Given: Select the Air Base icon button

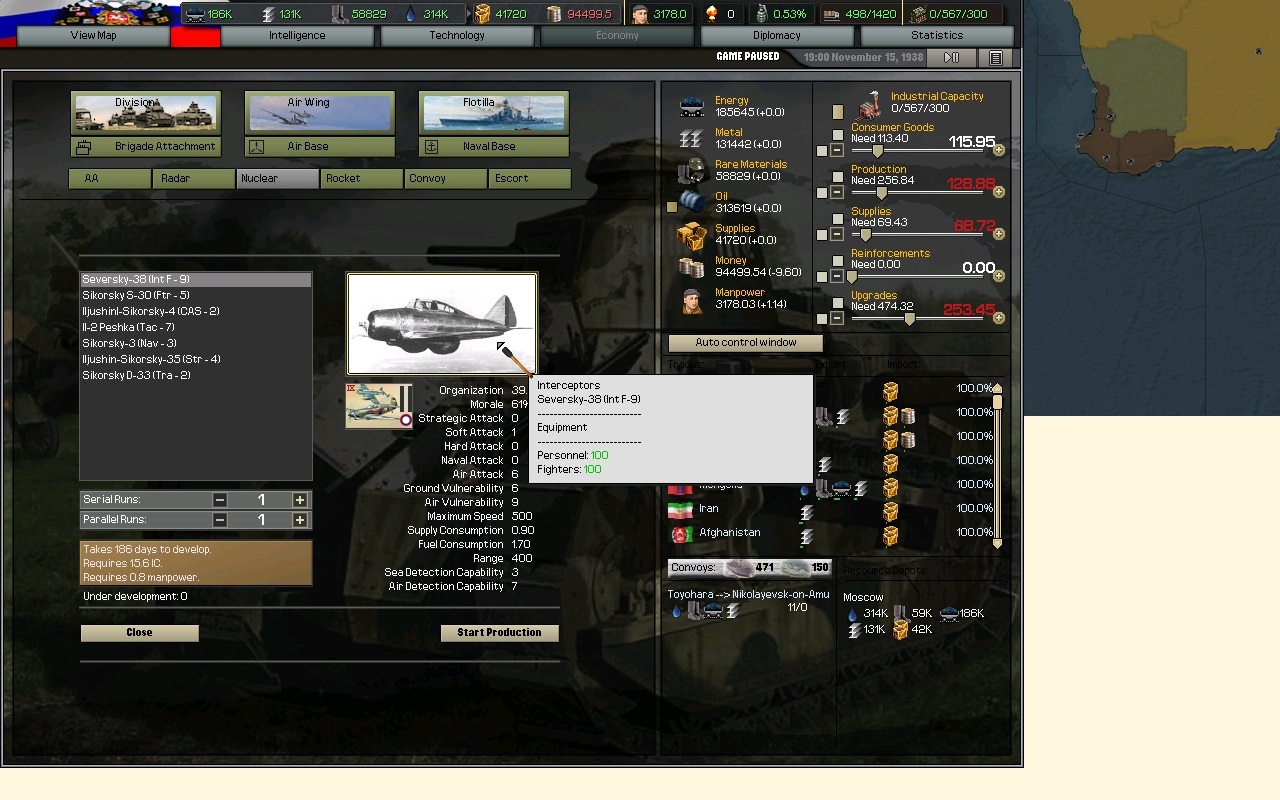Looking at the screenshot, I should click(257, 147).
